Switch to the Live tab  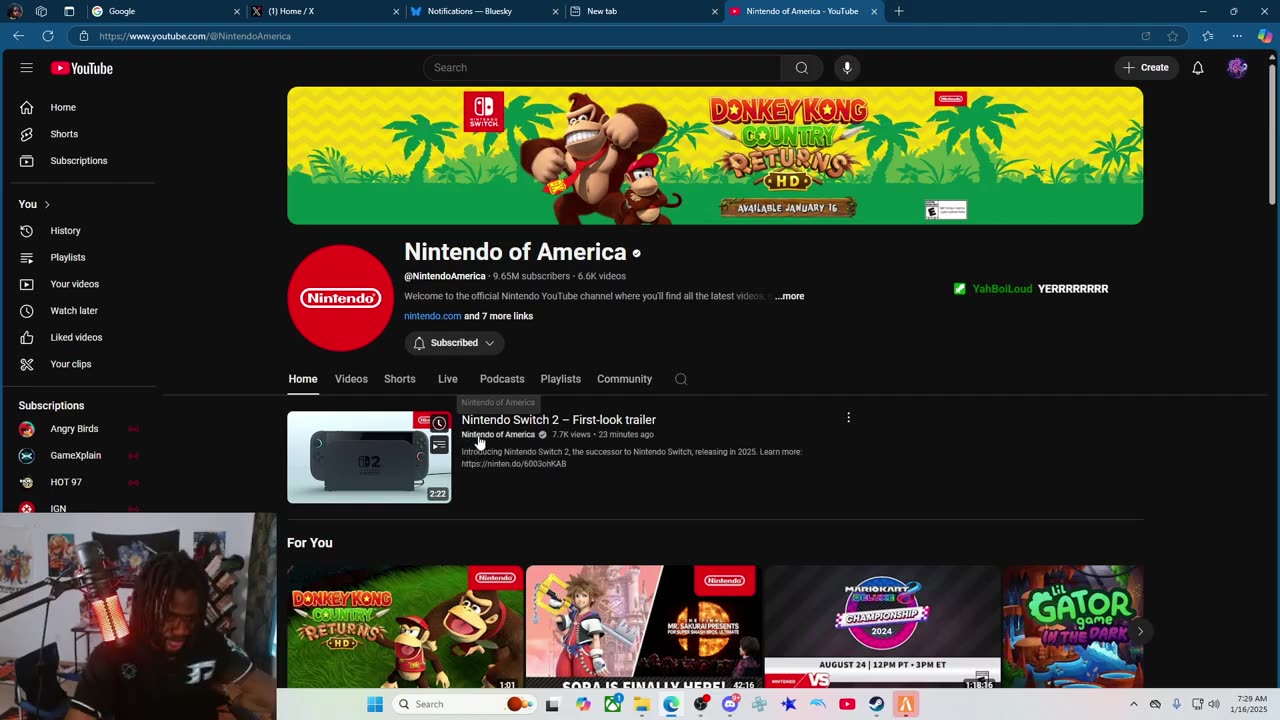click(447, 379)
